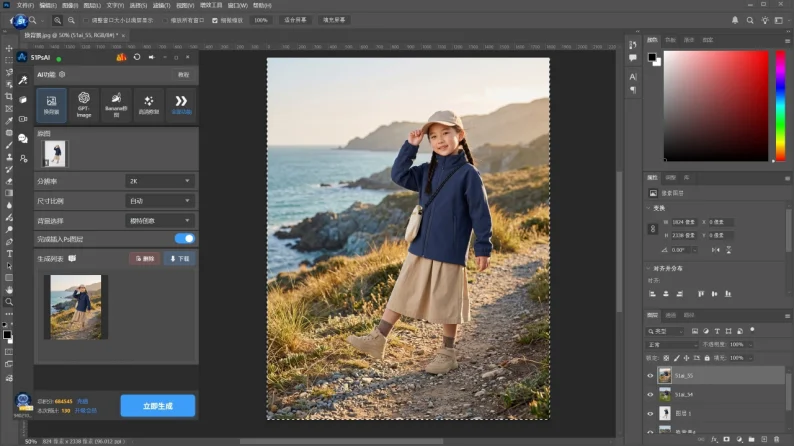Open the magic wand tab in S1PsAI sidebar
794x447 pixels.
23,80
